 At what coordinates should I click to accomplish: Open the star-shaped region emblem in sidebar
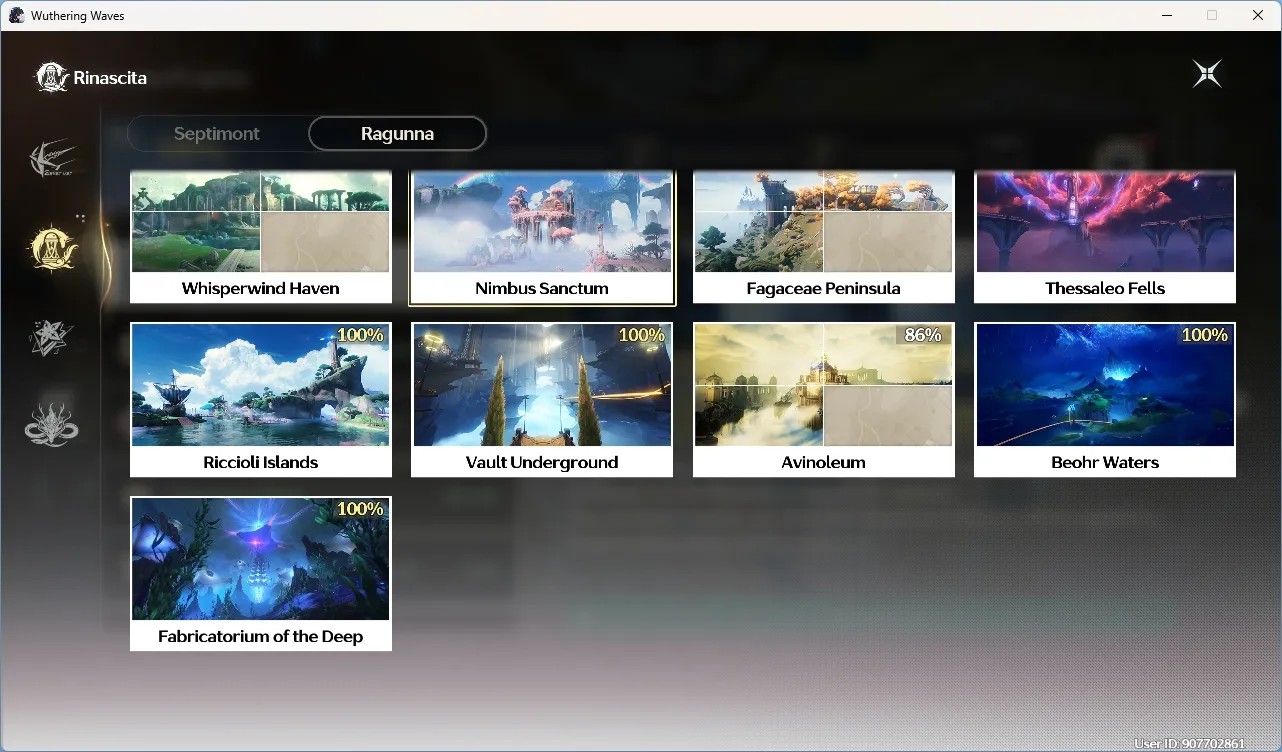[51, 337]
